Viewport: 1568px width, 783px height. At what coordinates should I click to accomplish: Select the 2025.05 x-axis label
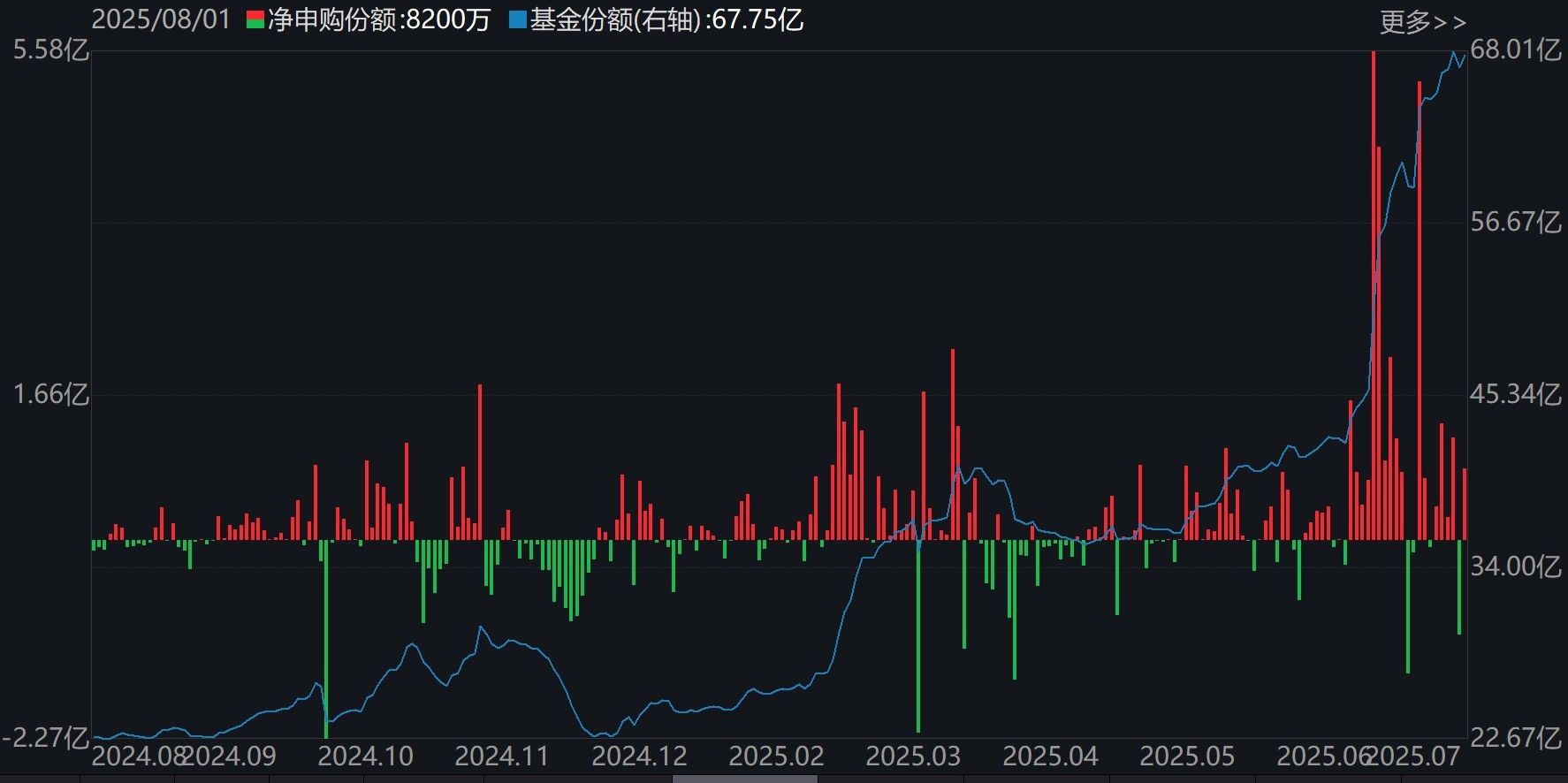tap(1187, 756)
